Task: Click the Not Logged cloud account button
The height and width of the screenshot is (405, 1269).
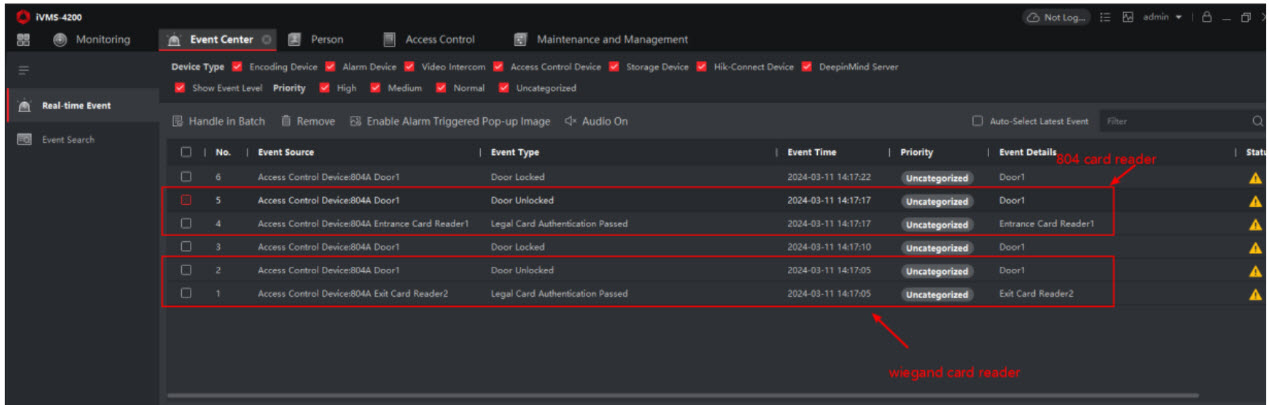Action: 1057,17
